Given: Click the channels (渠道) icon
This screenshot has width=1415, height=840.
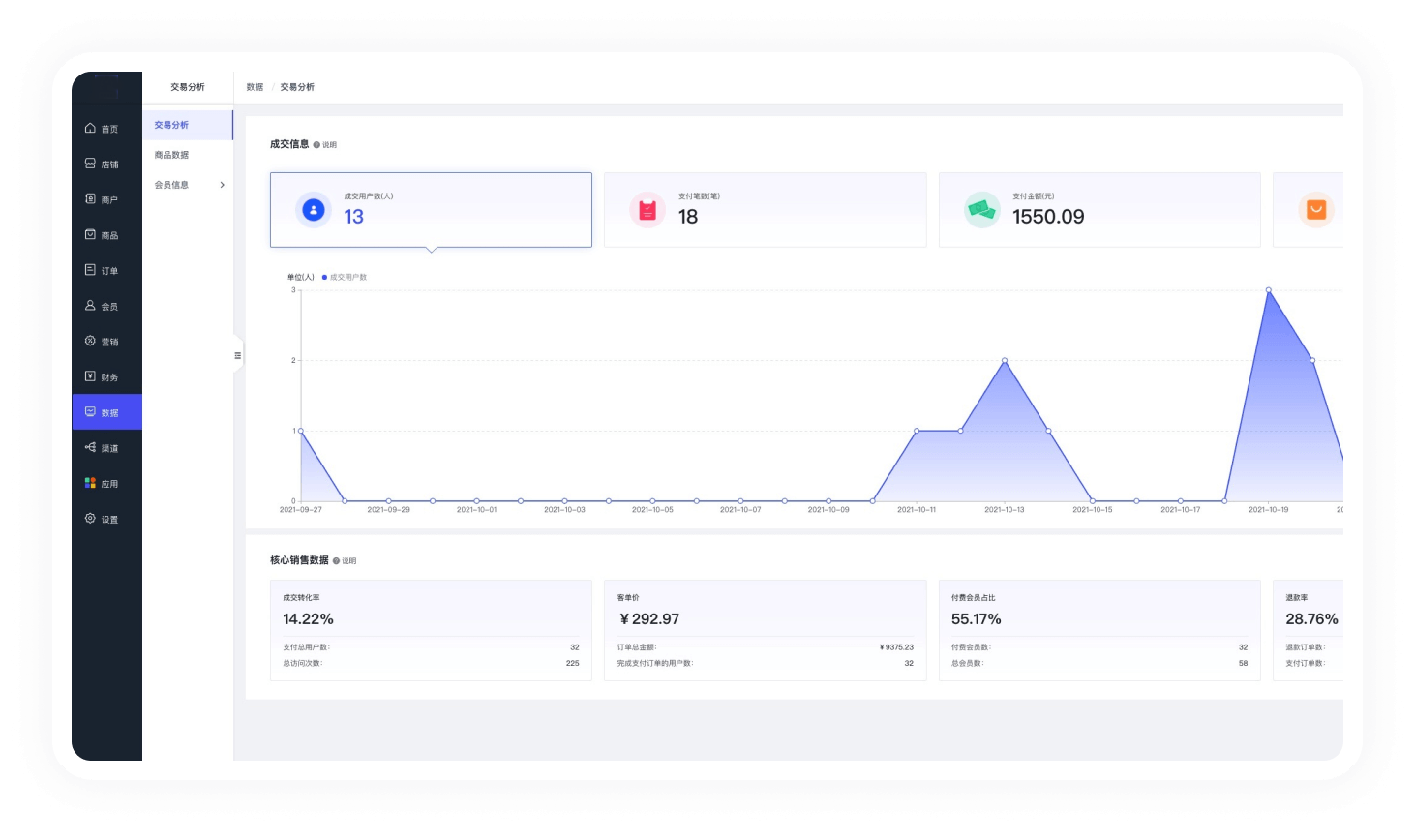Looking at the screenshot, I should (90, 447).
